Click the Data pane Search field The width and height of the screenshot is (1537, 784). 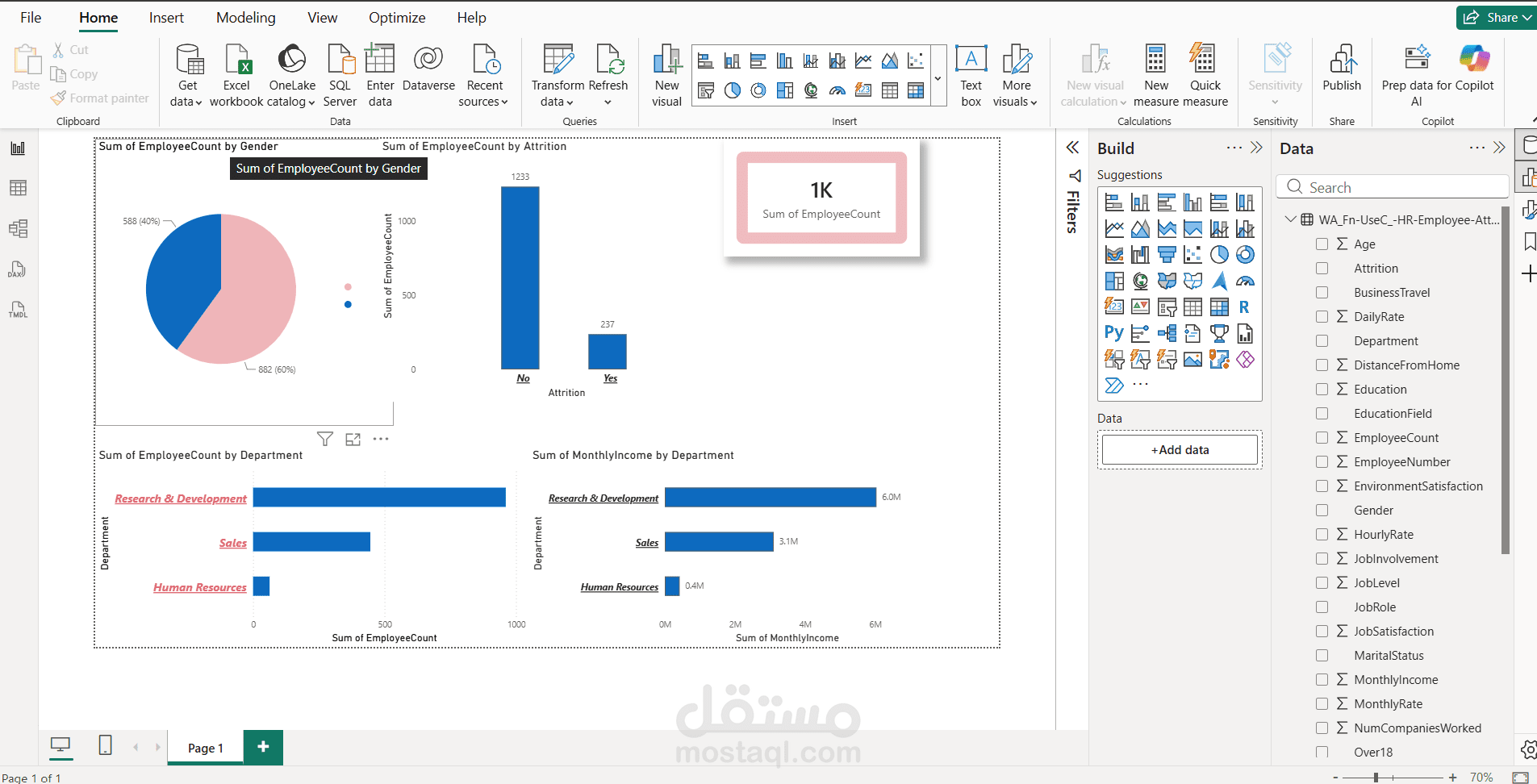[1392, 187]
